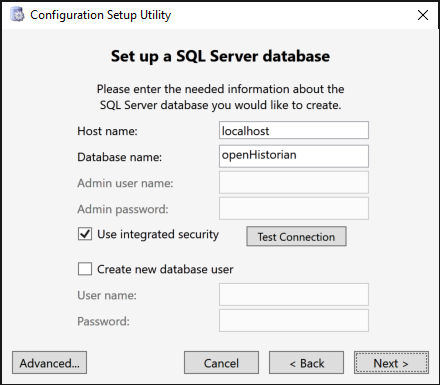Image resolution: width=440 pixels, height=385 pixels.
Task: Click the new user Password field
Action: (x=294, y=320)
